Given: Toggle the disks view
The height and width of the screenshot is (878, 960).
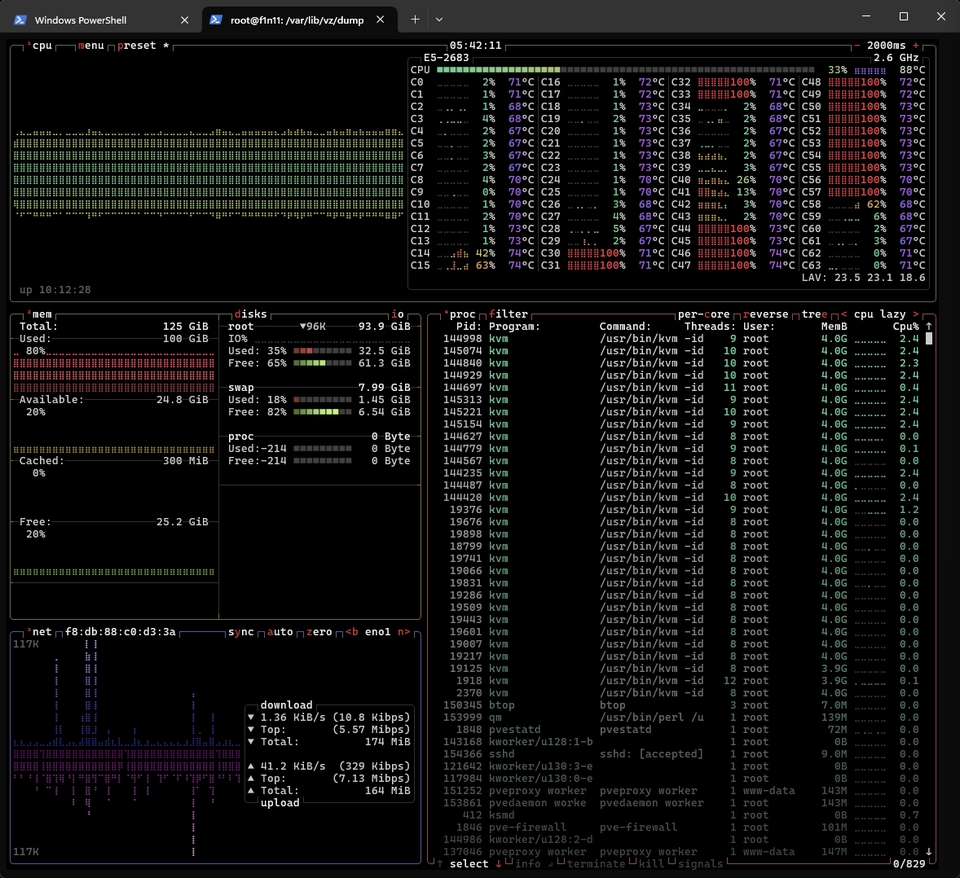Looking at the screenshot, I should pyautogui.click(x=251, y=315).
